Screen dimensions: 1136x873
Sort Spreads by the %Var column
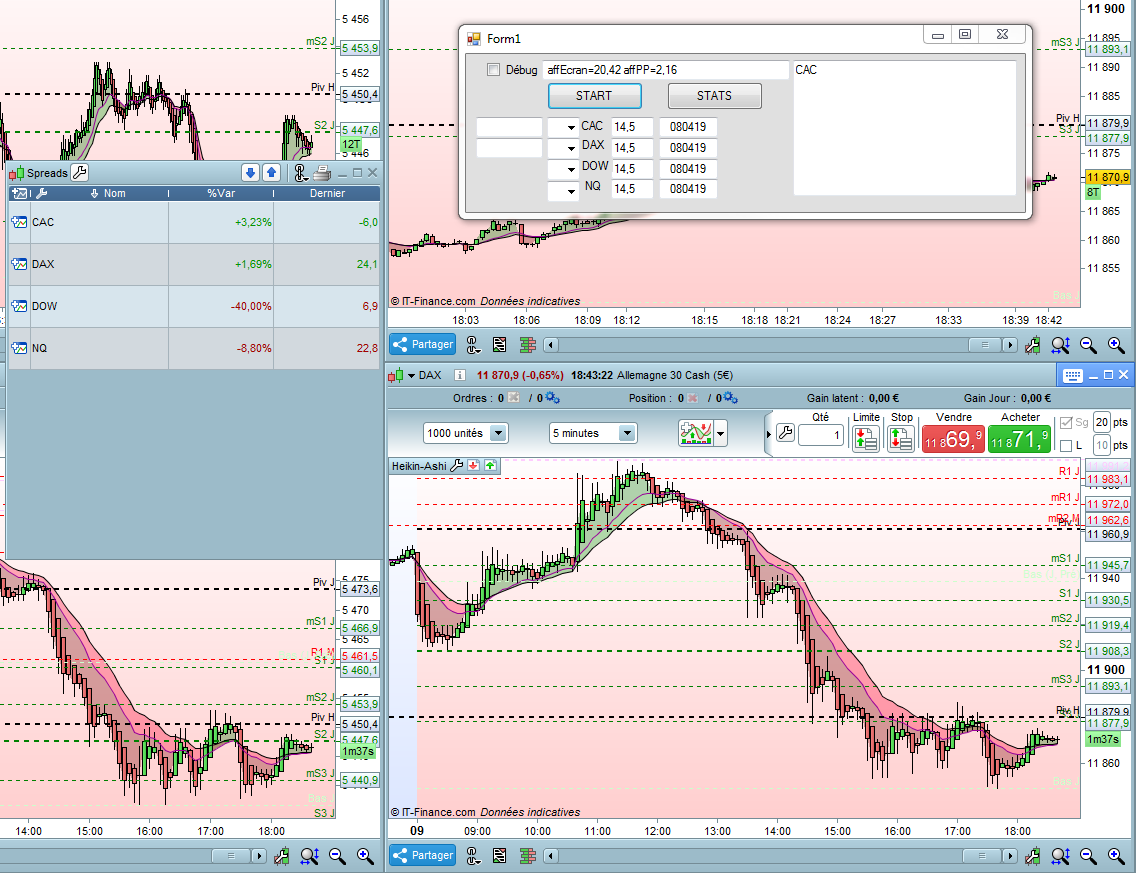(x=221, y=193)
